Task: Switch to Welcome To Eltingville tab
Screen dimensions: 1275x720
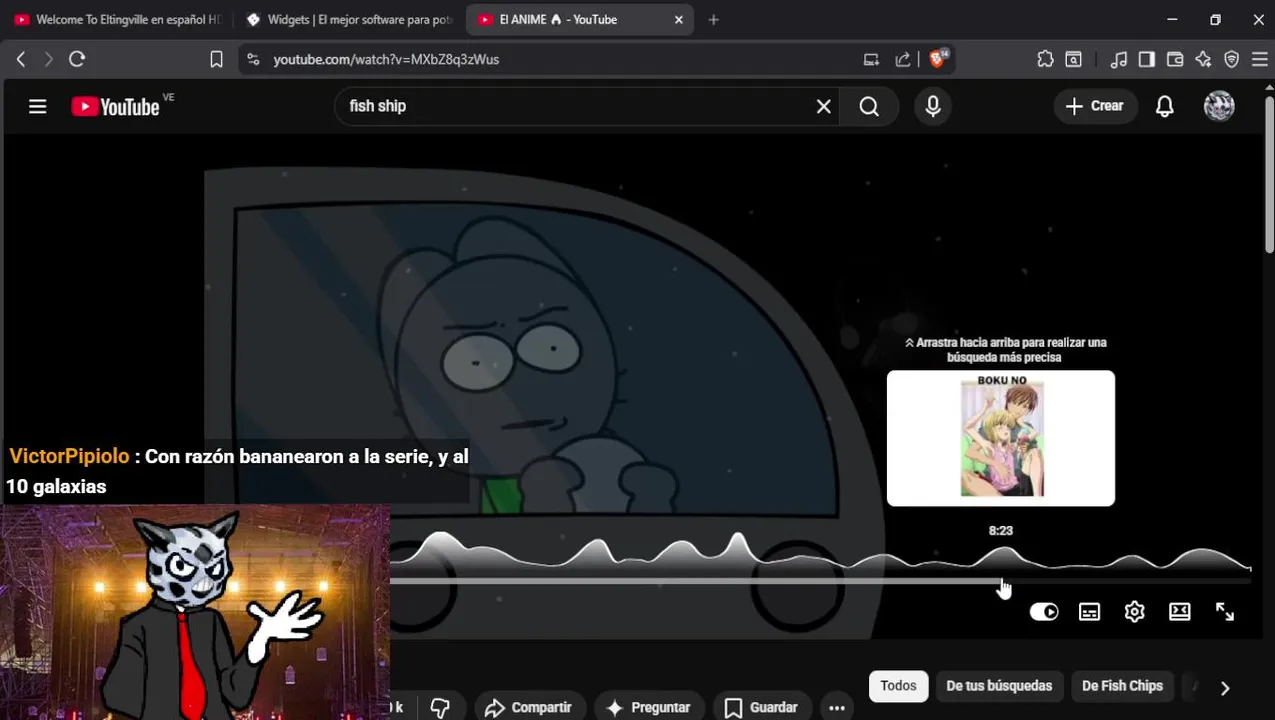Action: pyautogui.click(x=117, y=19)
